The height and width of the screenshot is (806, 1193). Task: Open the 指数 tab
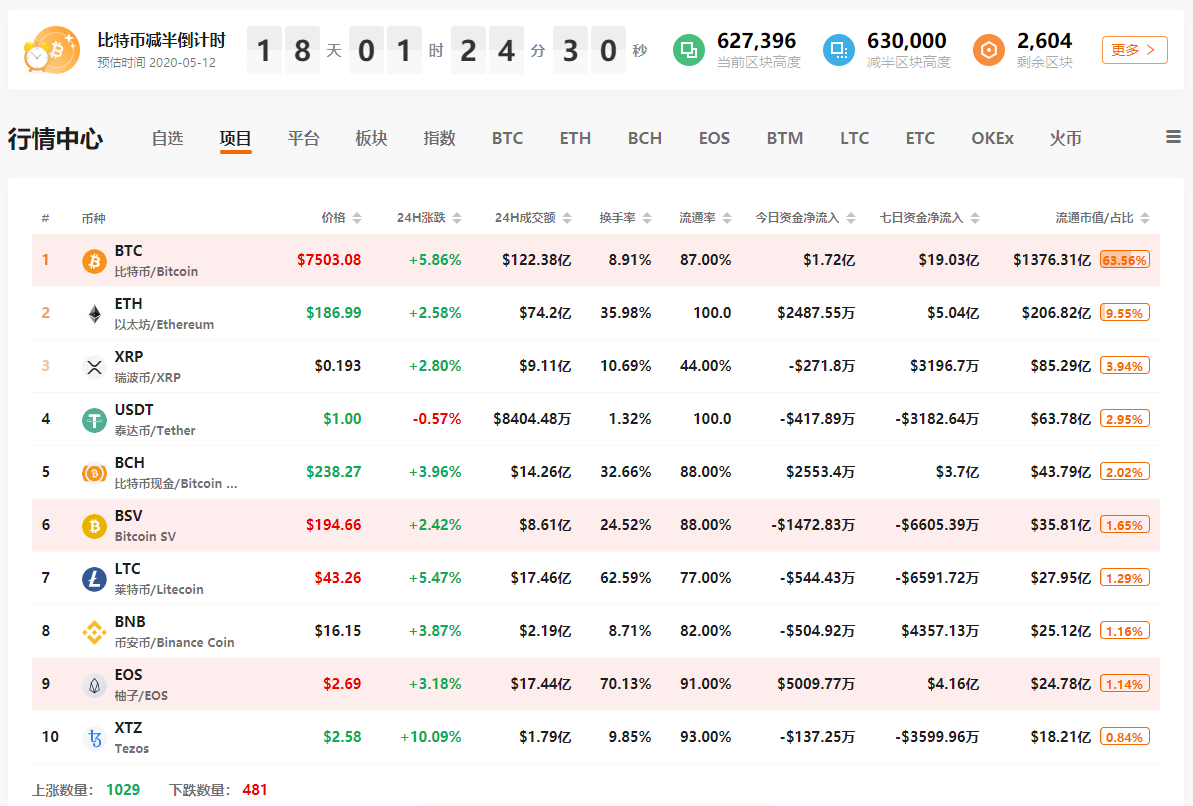[439, 138]
